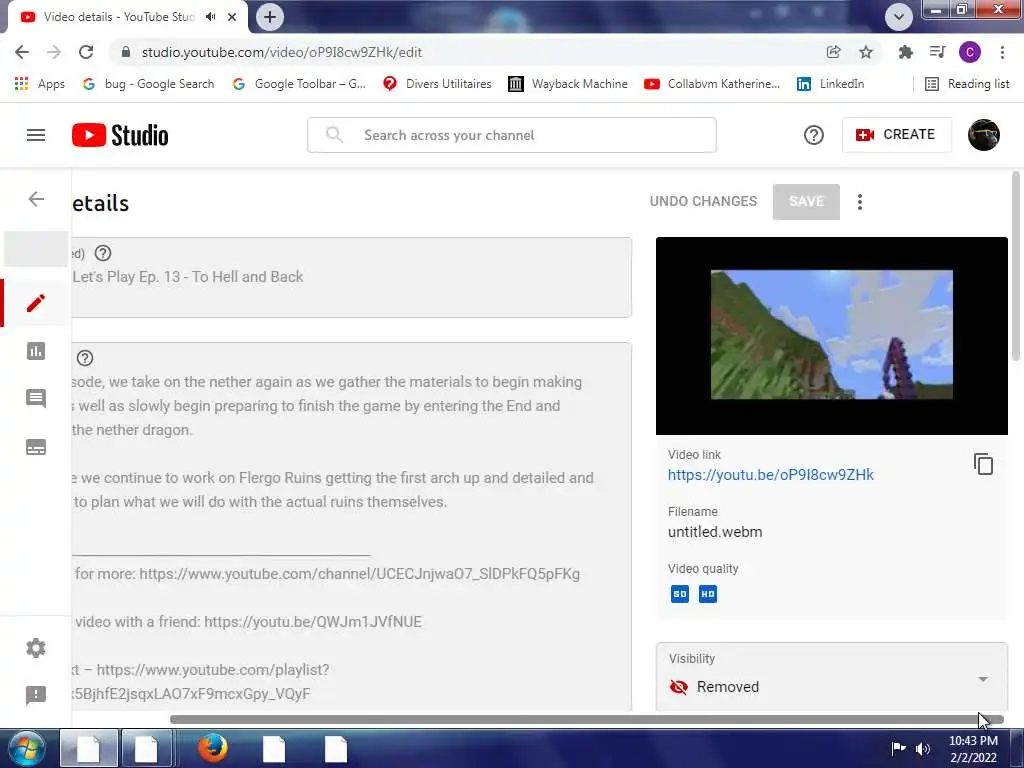Bookmark this page with the star
The image size is (1024, 768).
[x=865, y=52]
